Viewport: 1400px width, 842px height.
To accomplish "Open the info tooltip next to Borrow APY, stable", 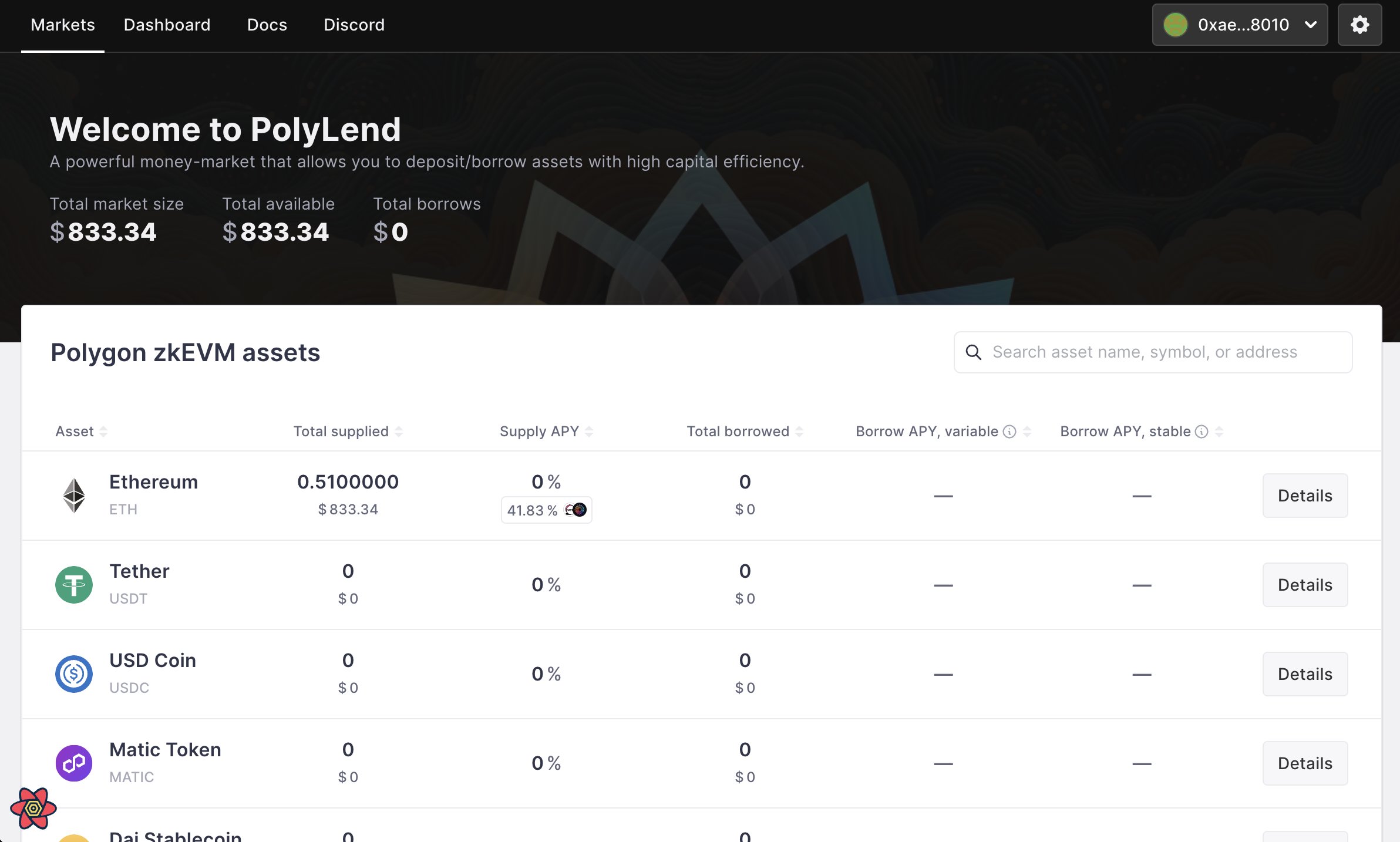I will pos(1202,431).
